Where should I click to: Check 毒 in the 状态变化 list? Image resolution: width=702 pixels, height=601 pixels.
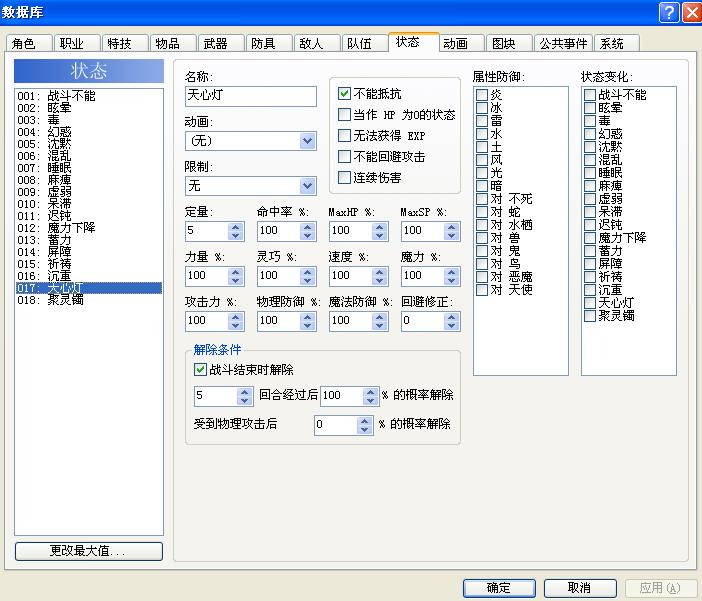(590, 121)
